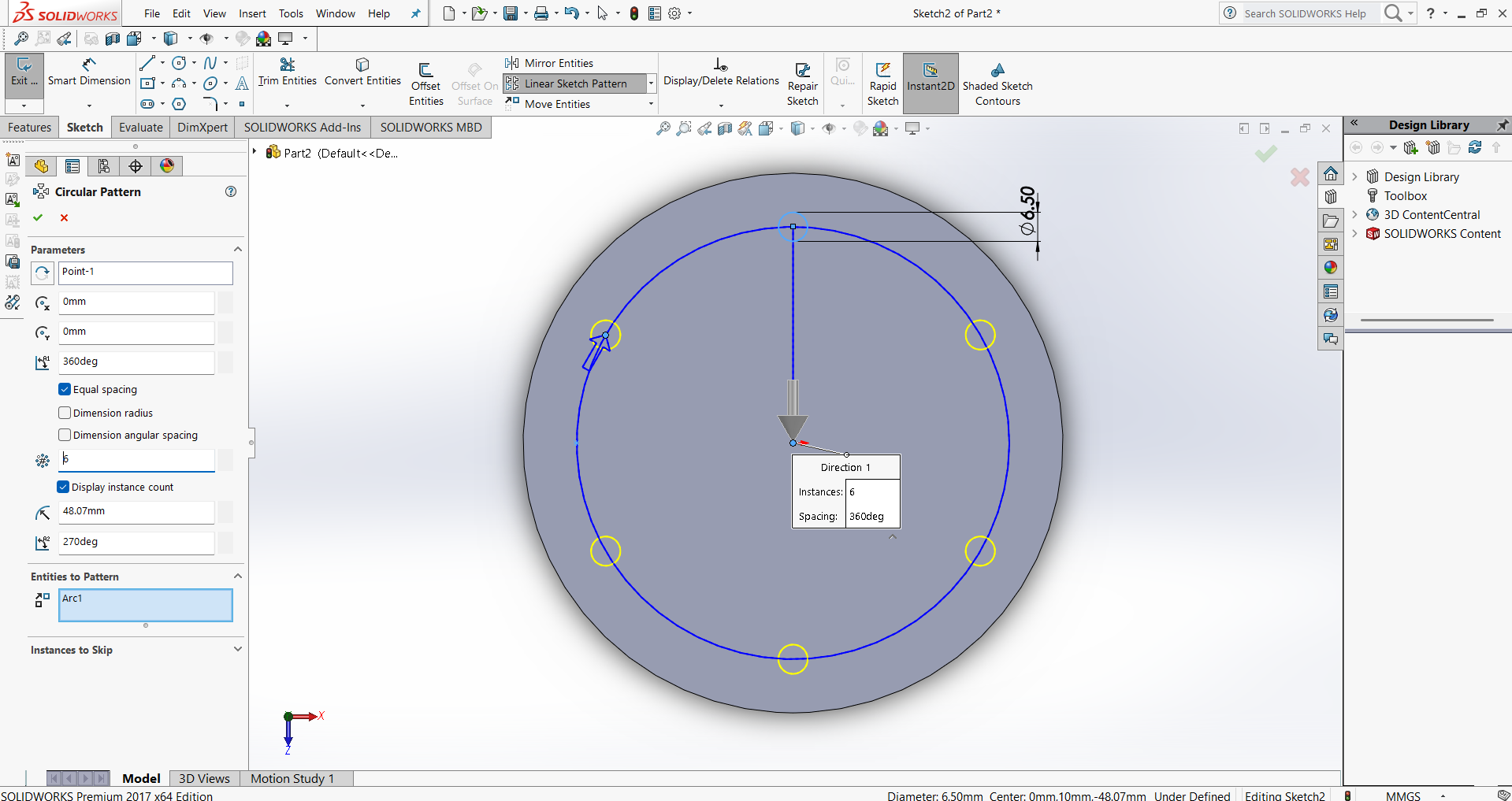Open the ConfigurationManager tab icon
1512x801 pixels.
coord(104,166)
